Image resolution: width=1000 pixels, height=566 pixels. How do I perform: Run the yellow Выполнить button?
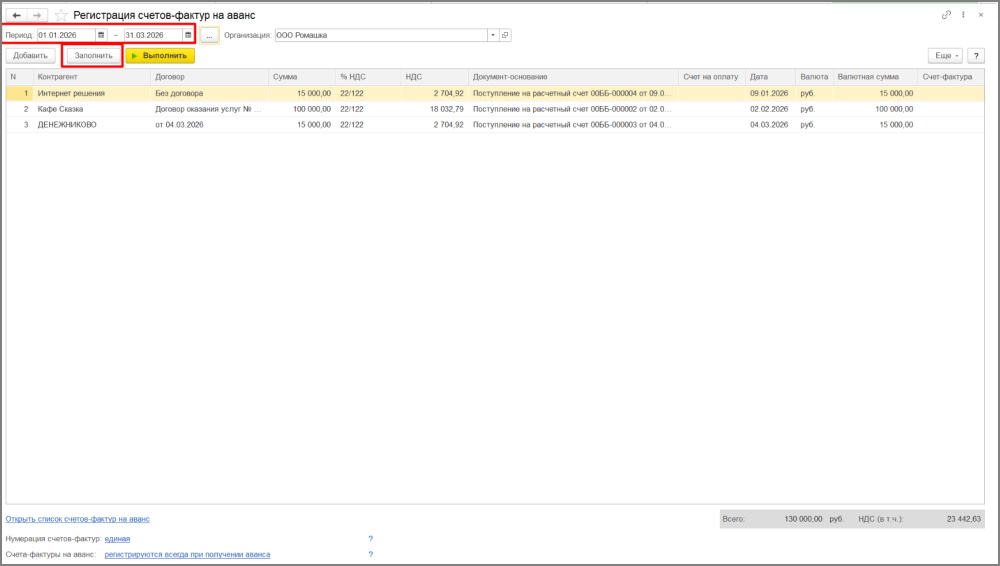(x=160, y=56)
